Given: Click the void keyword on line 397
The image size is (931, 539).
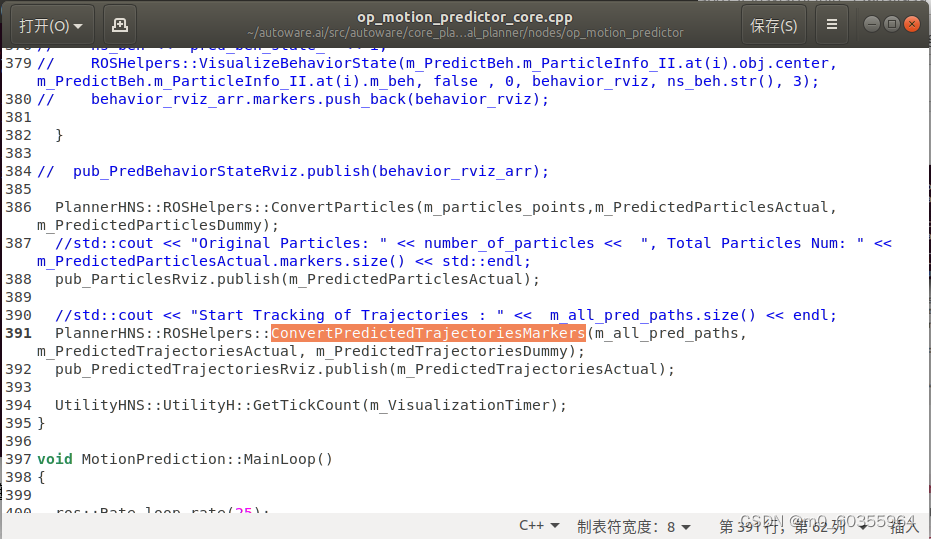Looking at the screenshot, I should (55, 459).
